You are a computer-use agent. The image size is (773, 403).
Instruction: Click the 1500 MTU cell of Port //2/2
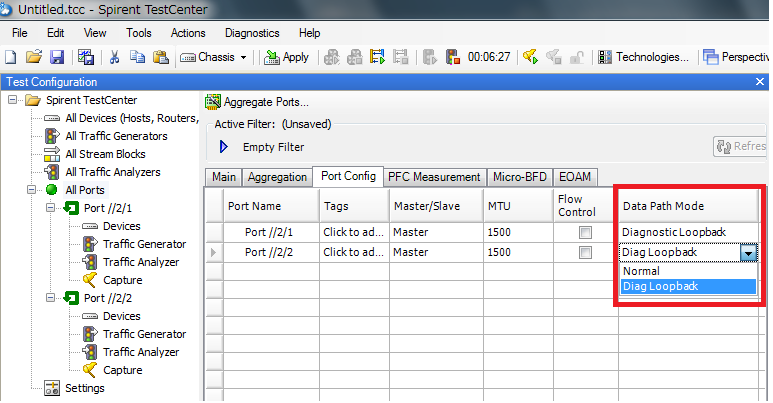pos(518,253)
